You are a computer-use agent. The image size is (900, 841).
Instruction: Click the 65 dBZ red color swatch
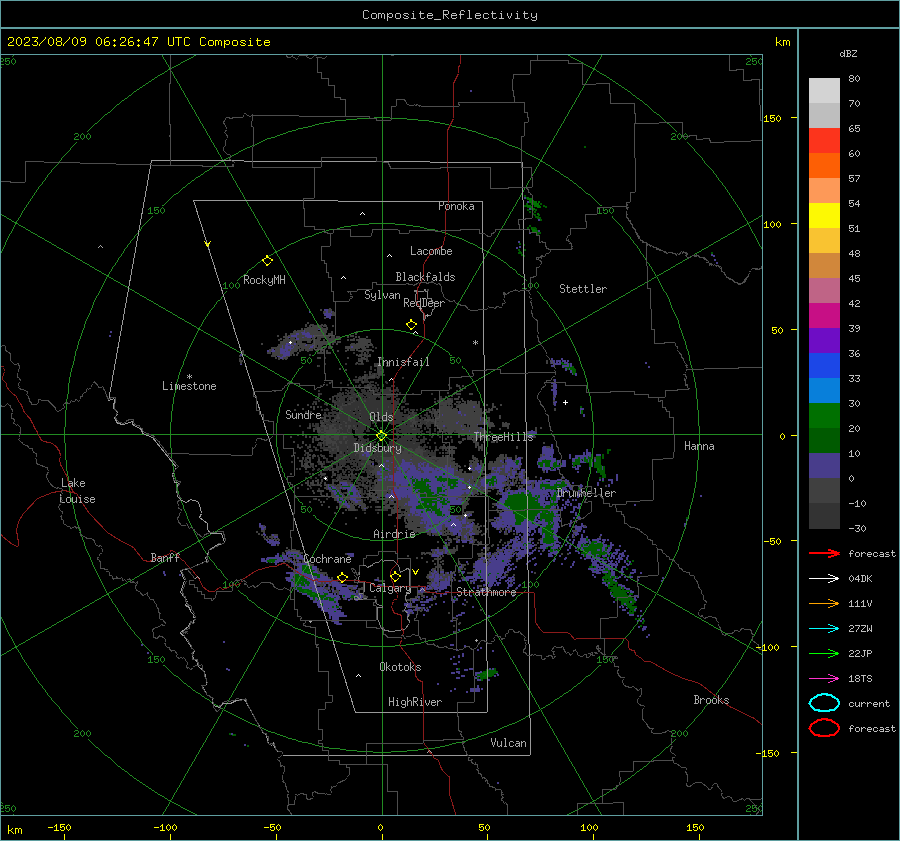824,140
